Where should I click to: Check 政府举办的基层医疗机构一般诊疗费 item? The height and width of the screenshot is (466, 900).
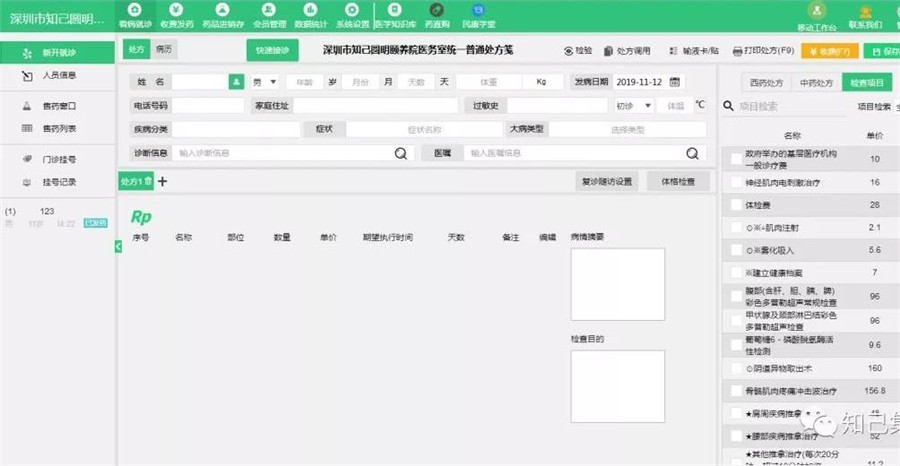pos(736,159)
